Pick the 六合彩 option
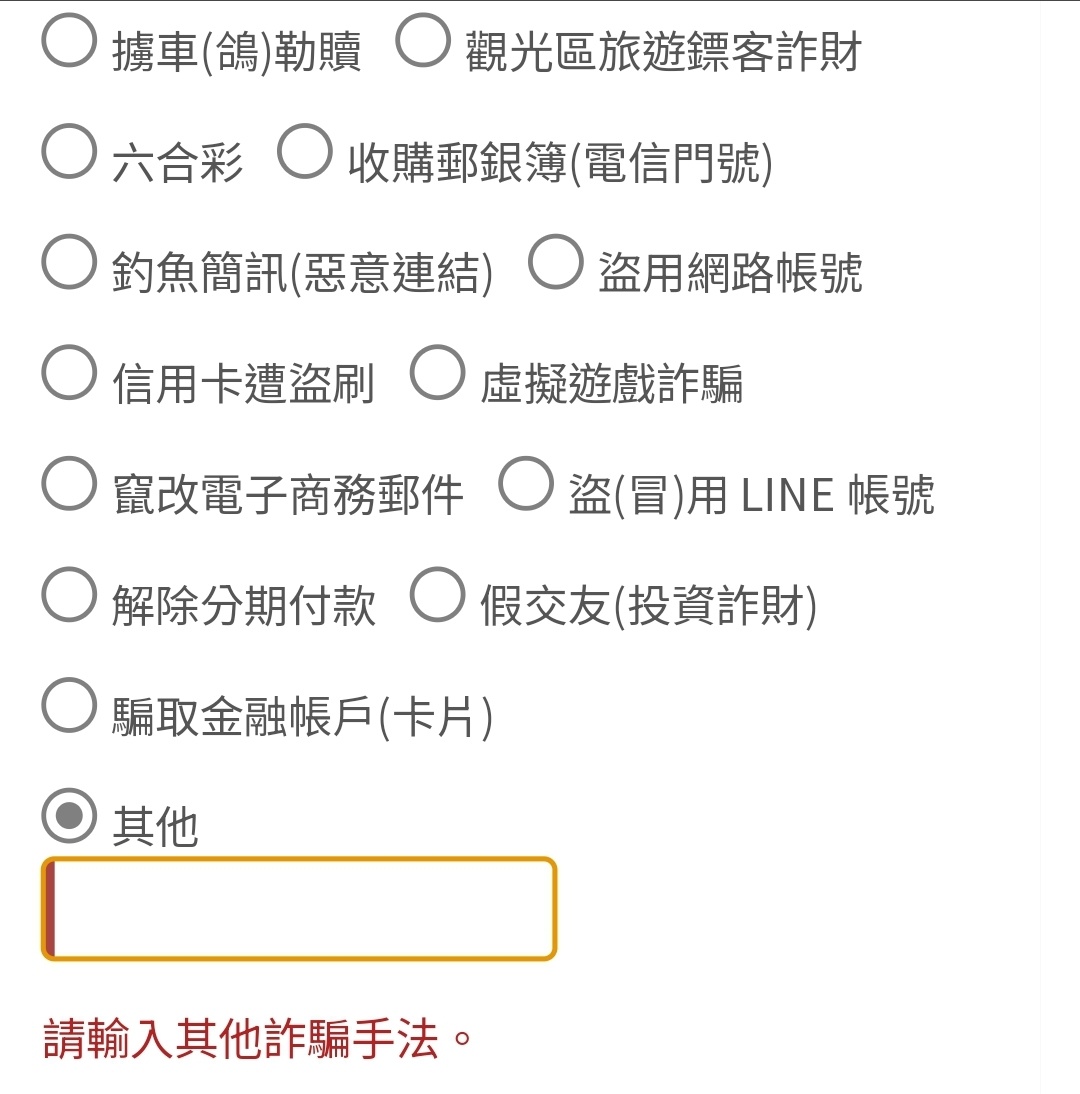 [x=69, y=151]
